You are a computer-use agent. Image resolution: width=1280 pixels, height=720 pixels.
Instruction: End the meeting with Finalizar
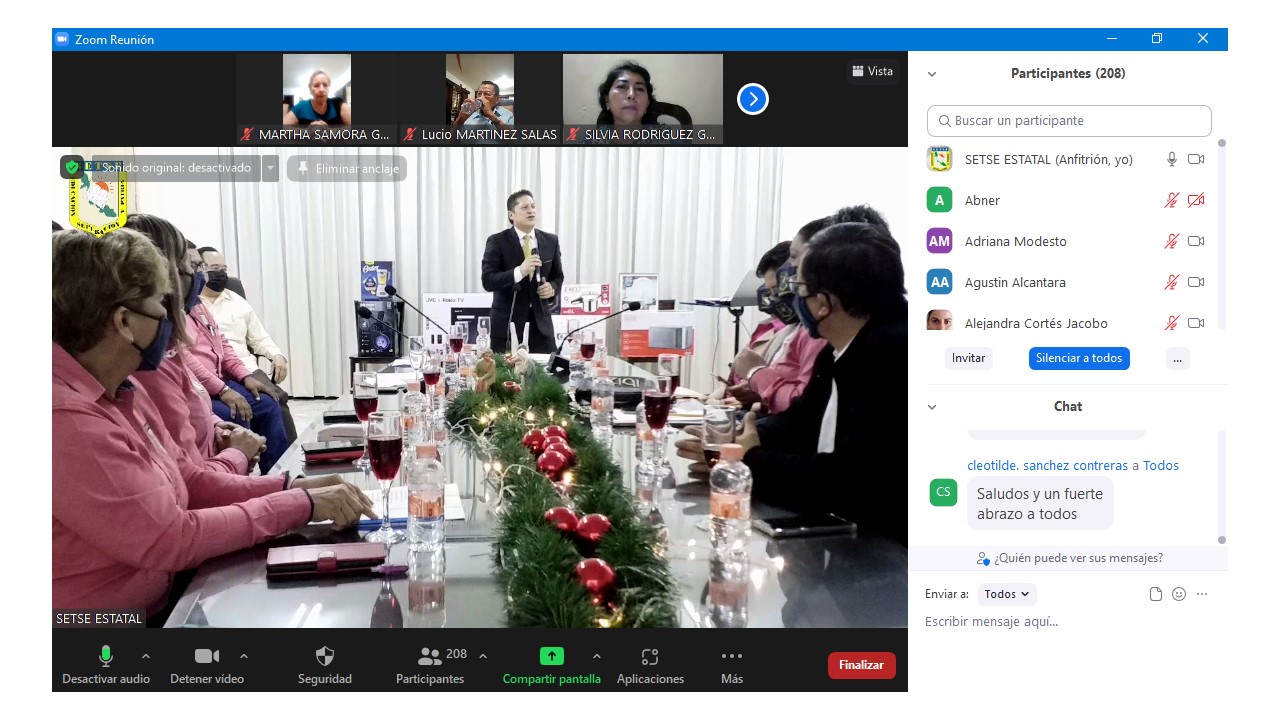pyautogui.click(x=861, y=665)
